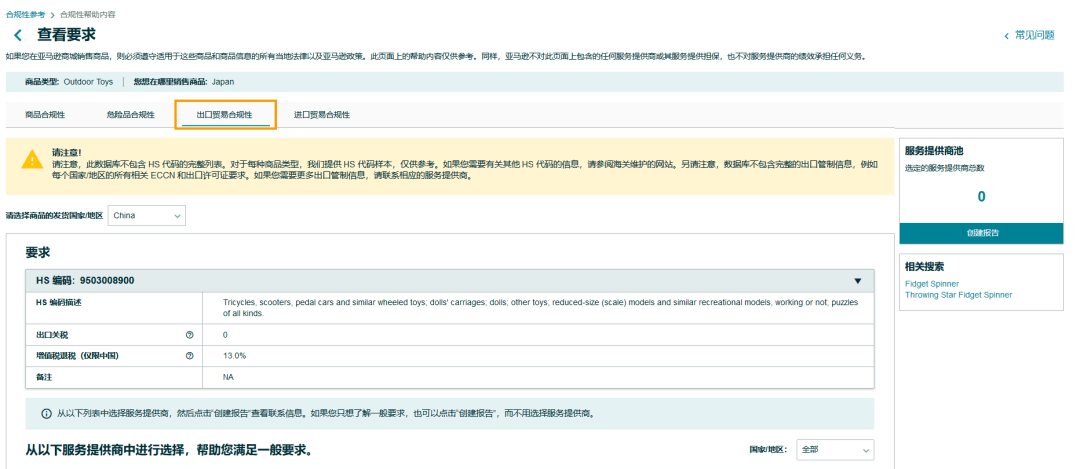Select the 出口贸易合规性 tab
The image size is (1080, 469).
[224, 115]
